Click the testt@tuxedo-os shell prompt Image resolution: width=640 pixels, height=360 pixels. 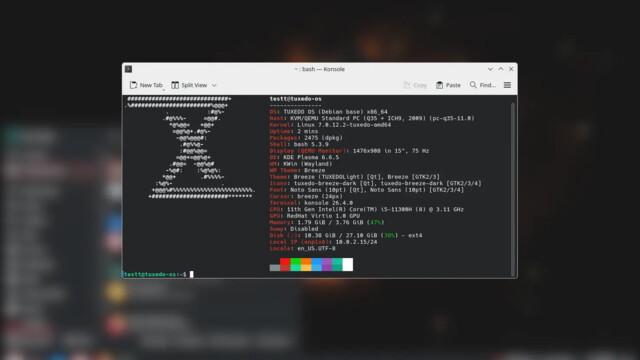click(155, 274)
